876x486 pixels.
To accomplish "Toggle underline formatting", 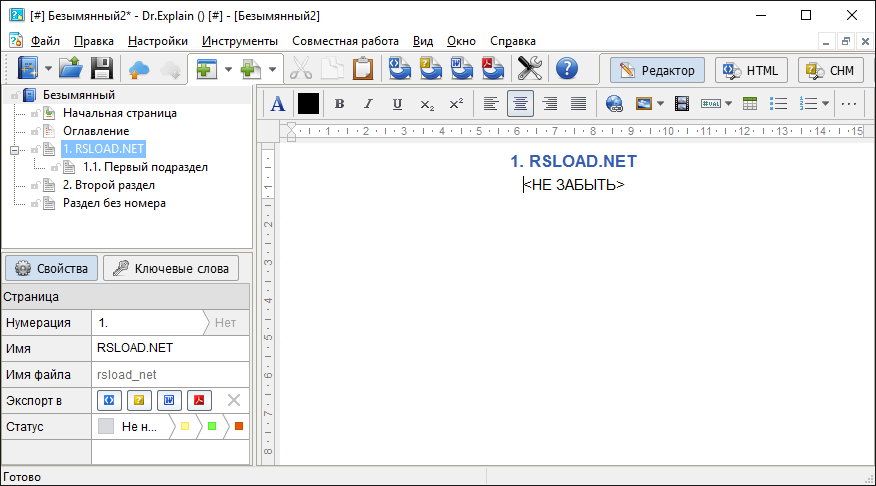I will click(397, 104).
